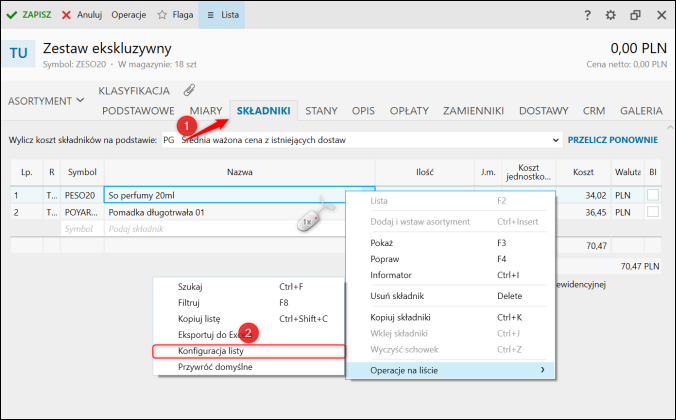
Task: Click the Koszt jednostkowy column header
Action: click(x=529, y=172)
